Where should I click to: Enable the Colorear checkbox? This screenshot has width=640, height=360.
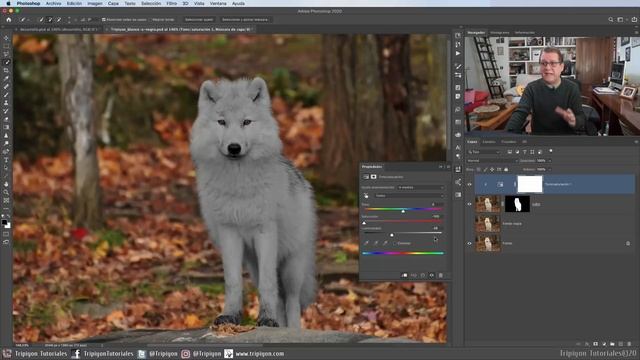tap(395, 243)
